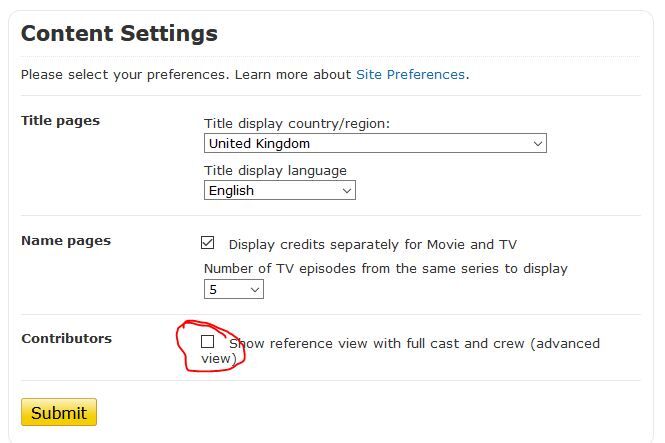Uncheck the Display credits separately checkbox
This screenshot has height=443, width=665.
point(208,243)
